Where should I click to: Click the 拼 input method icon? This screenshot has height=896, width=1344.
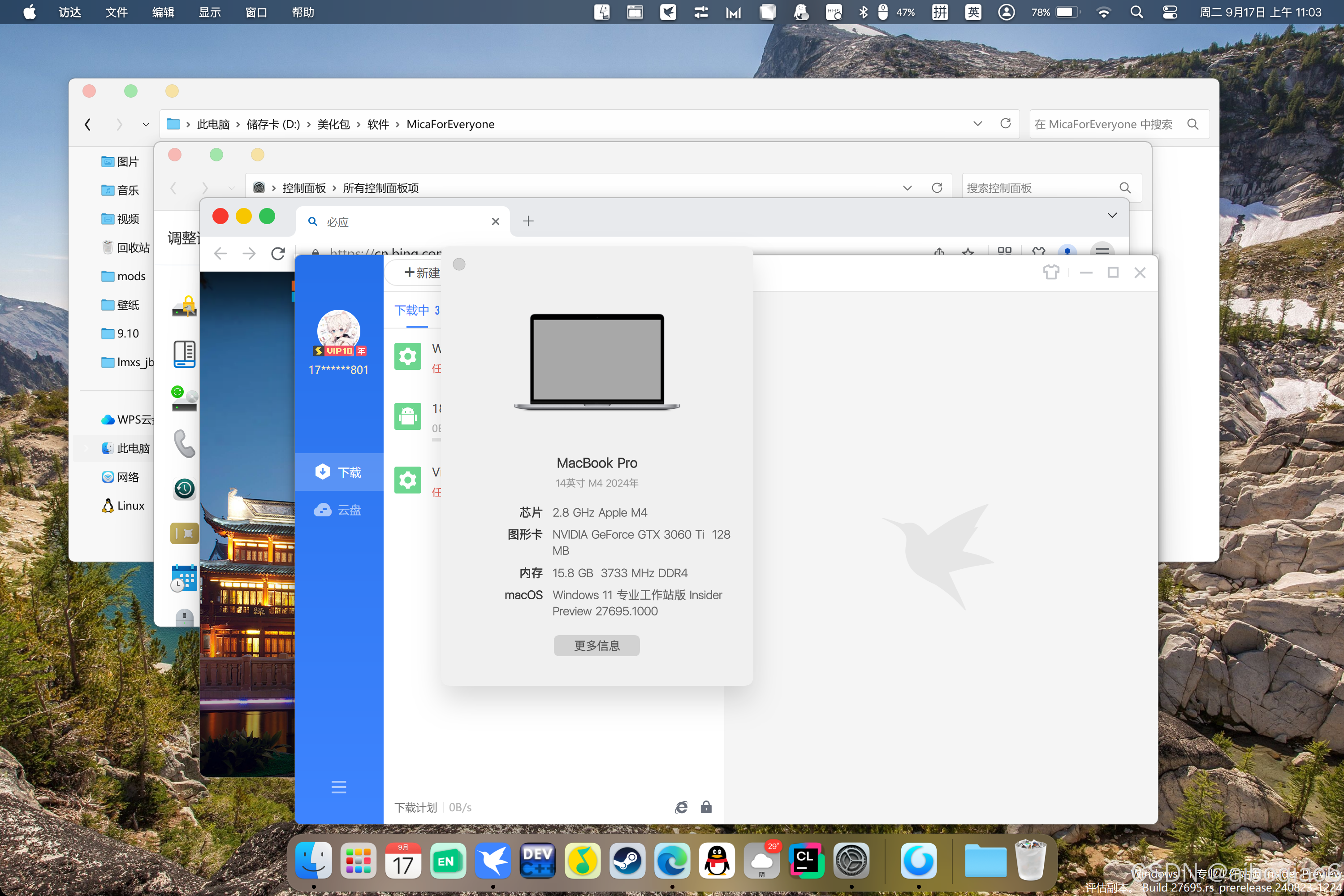pyautogui.click(x=940, y=12)
